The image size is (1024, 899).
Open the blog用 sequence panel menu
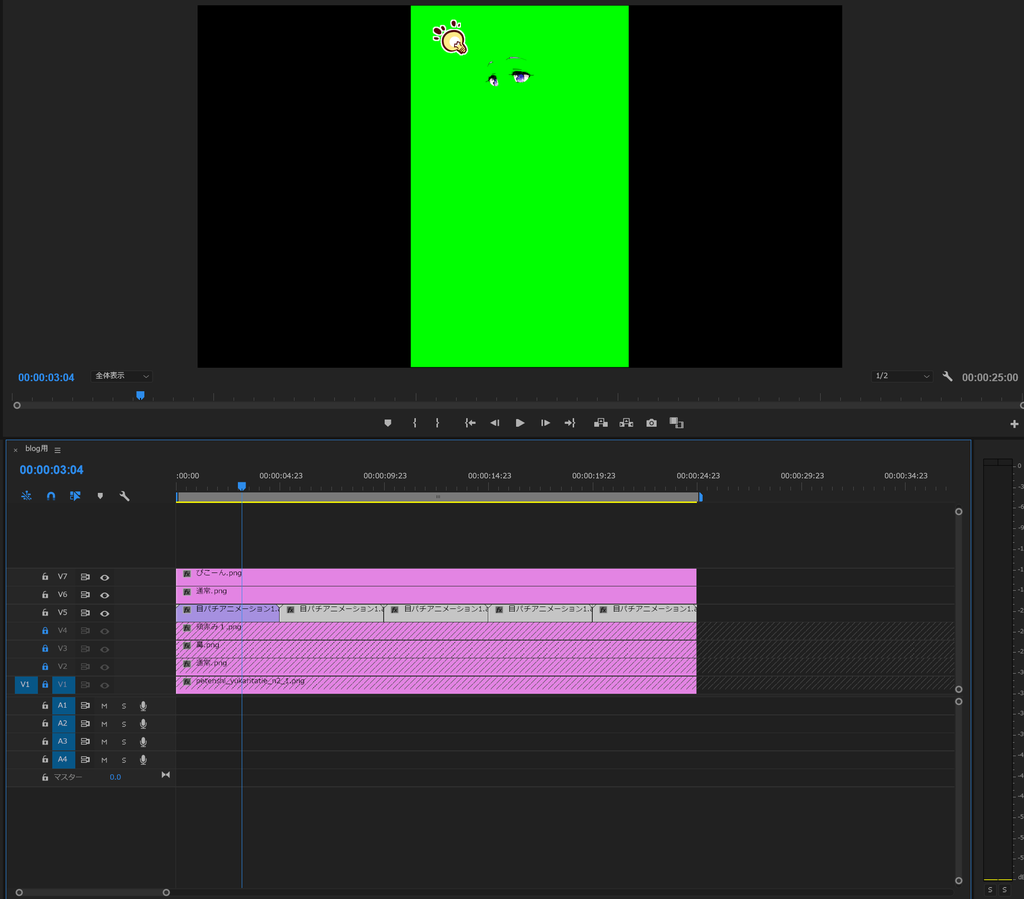(57, 450)
